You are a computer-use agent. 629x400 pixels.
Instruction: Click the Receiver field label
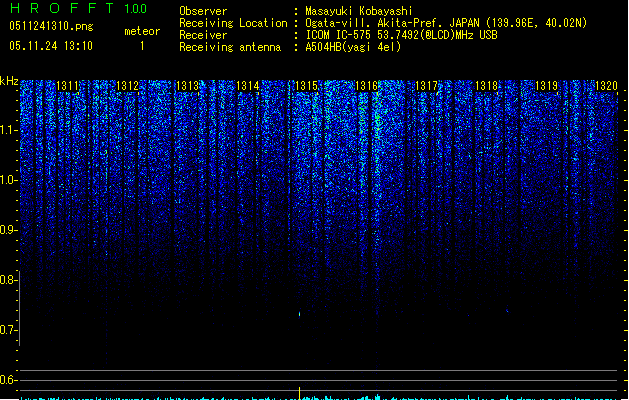coord(203,35)
